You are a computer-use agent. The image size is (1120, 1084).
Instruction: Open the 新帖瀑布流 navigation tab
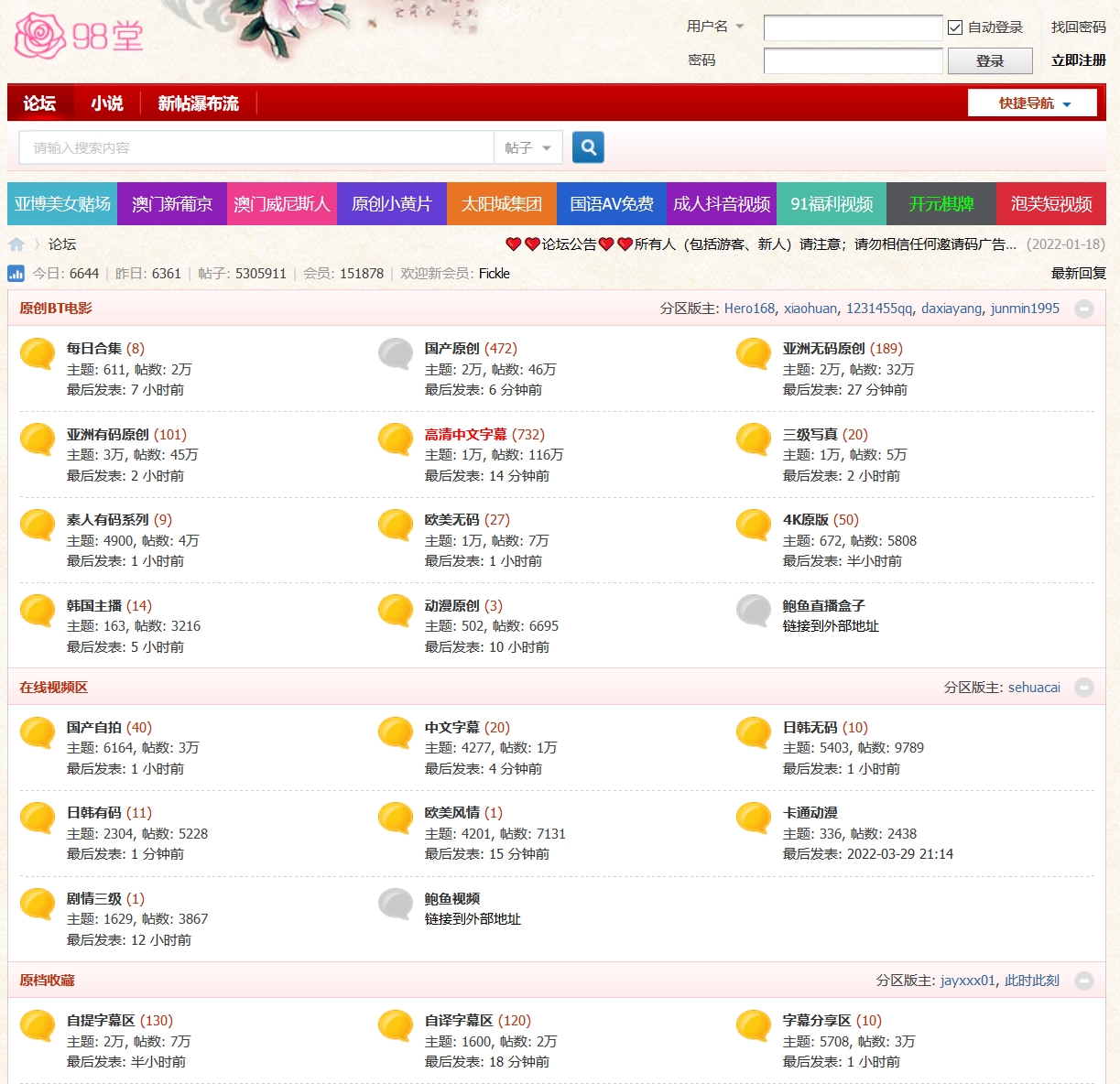[x=198, y=103]
